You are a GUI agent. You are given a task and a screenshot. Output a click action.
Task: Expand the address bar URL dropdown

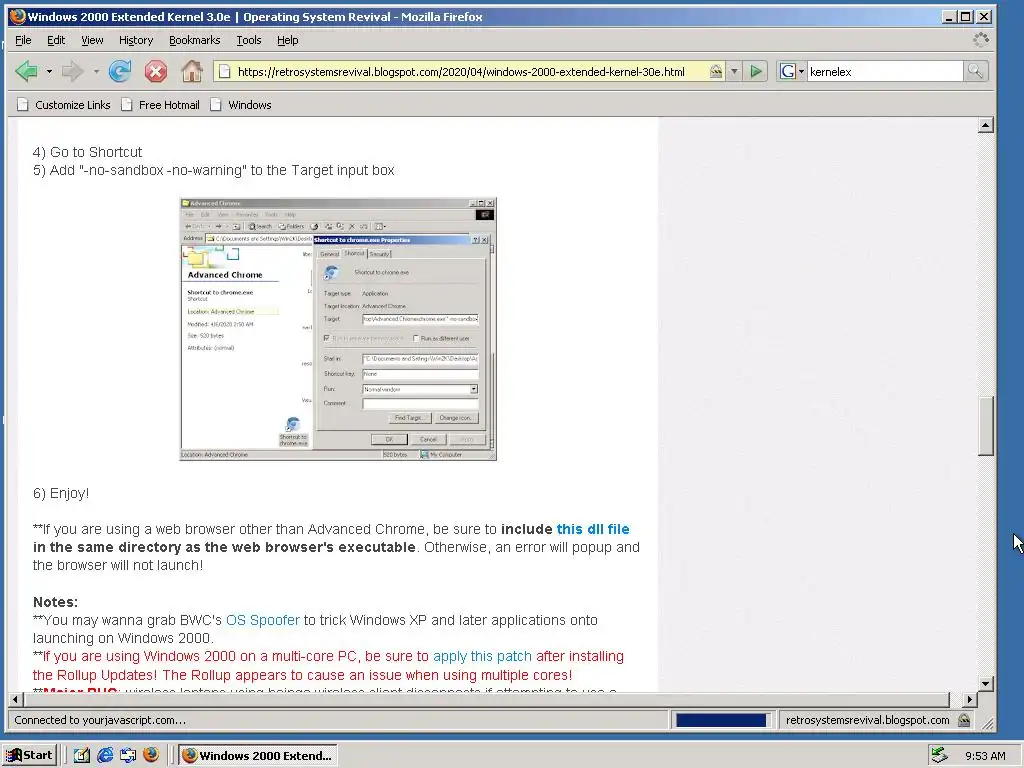734,71
